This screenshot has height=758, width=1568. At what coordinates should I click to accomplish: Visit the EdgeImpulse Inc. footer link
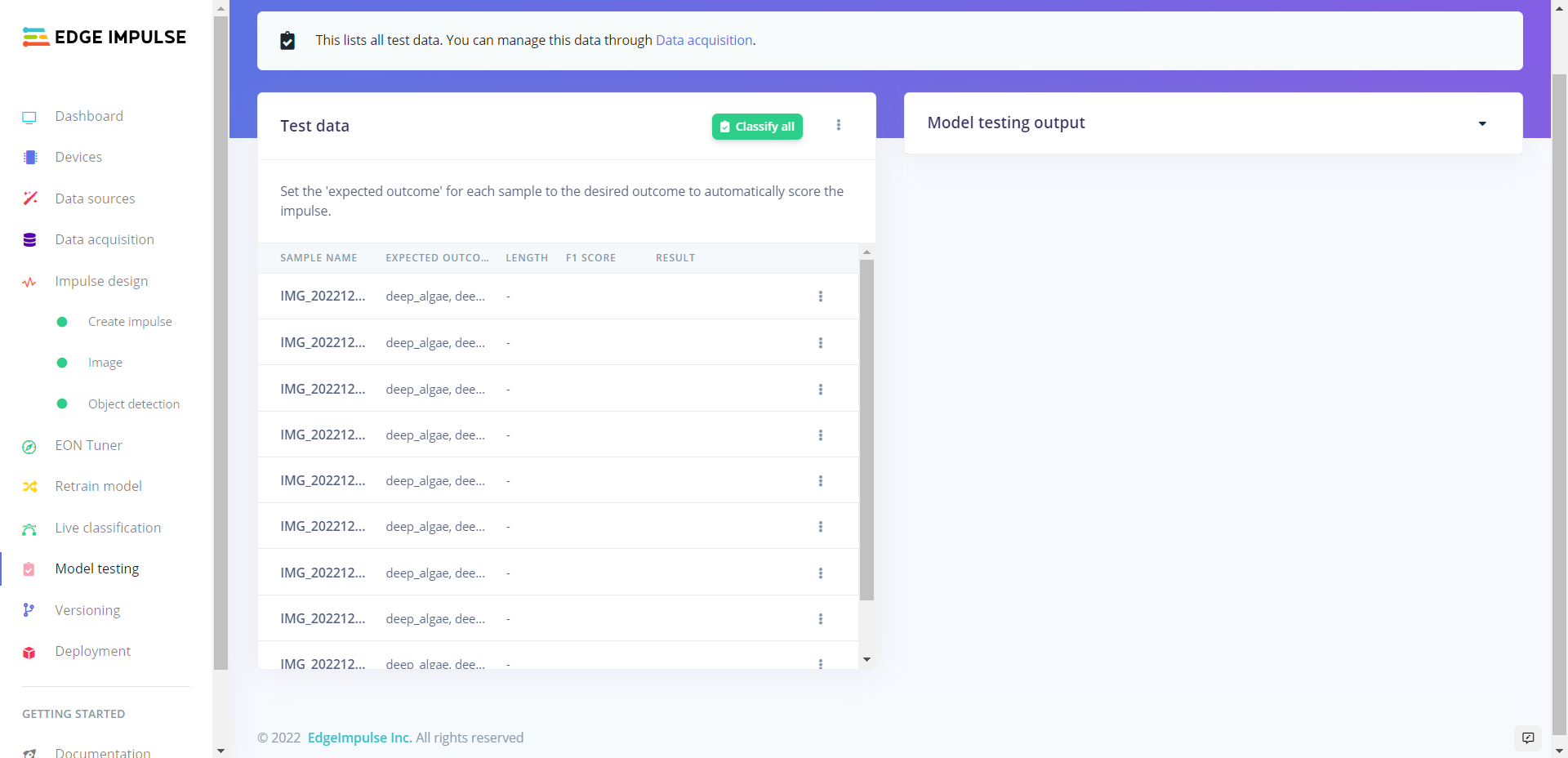[x=359, y=738]
